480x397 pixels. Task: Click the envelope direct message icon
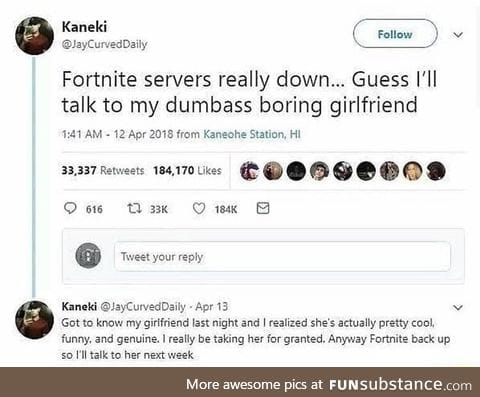click(x=263, y=208)
